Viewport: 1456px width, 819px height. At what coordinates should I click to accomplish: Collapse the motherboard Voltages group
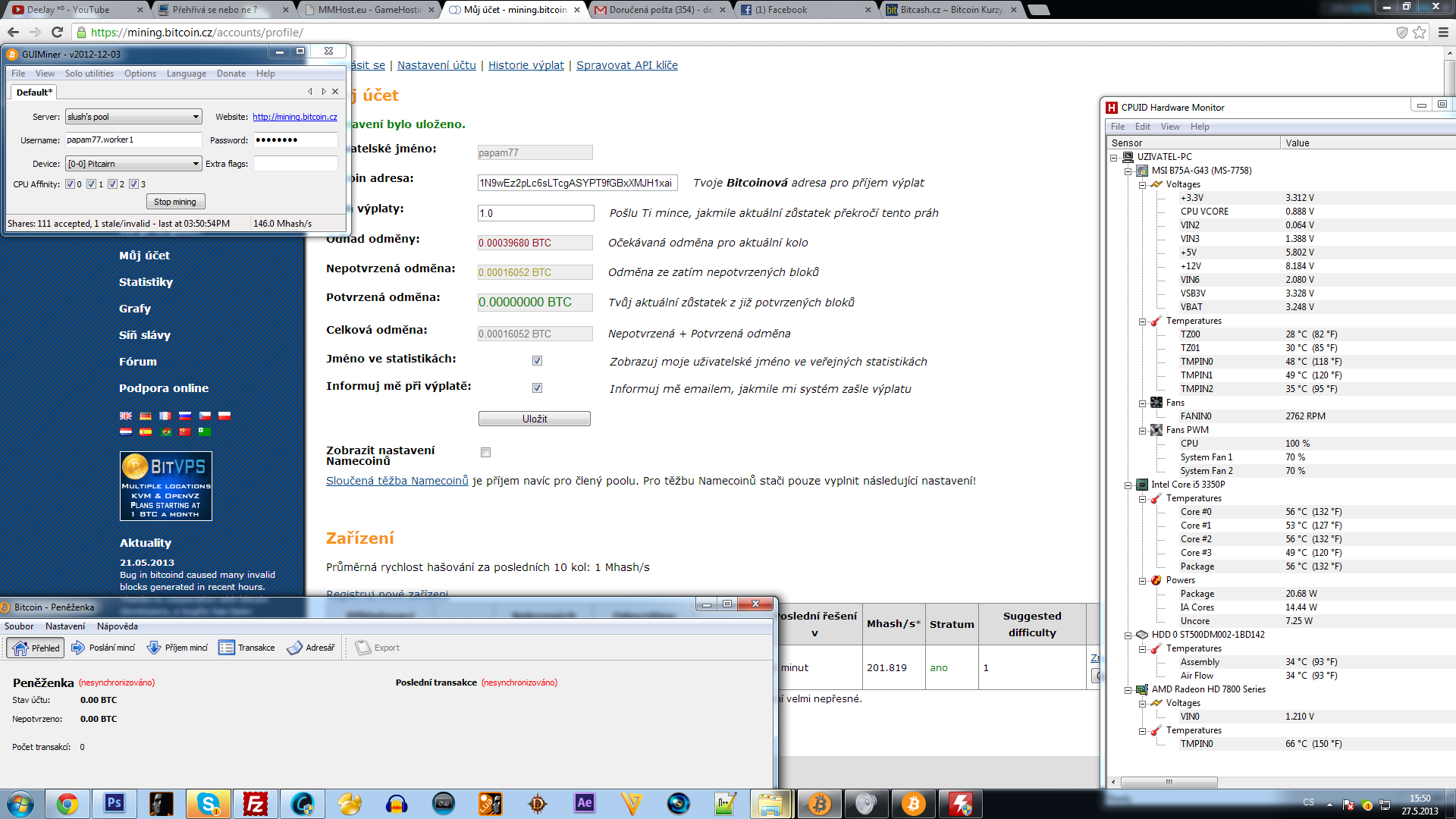[x=1142, y=184]
